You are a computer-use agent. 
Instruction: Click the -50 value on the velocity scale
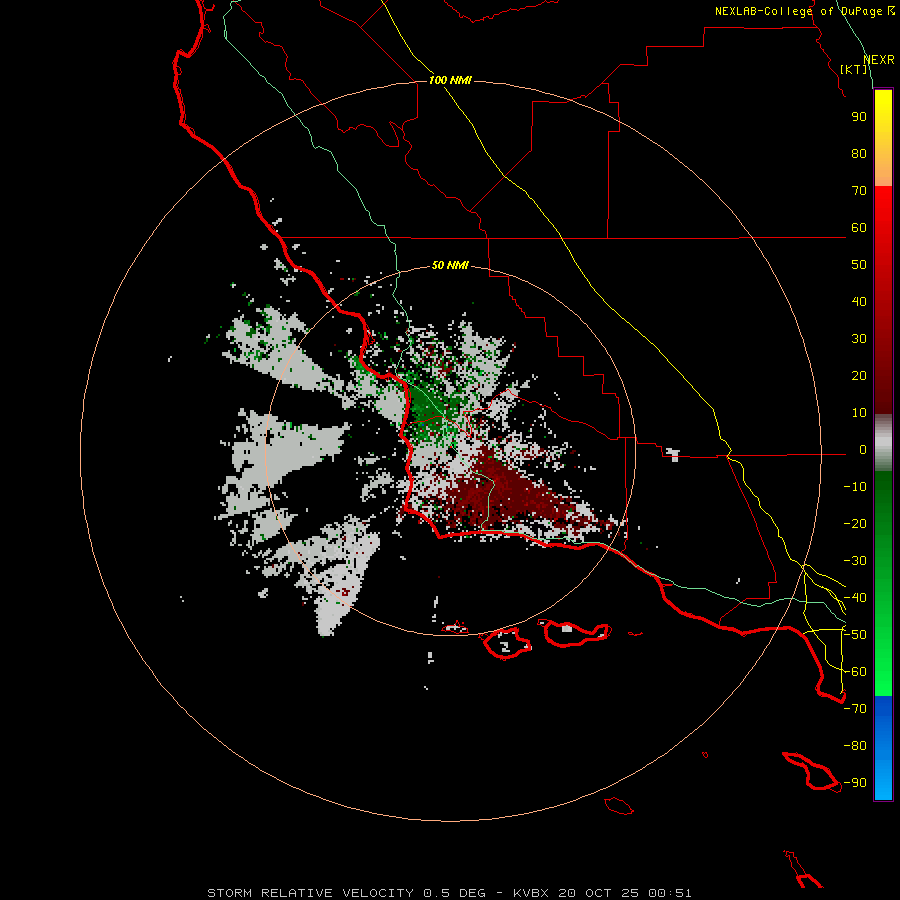[855, 635]
